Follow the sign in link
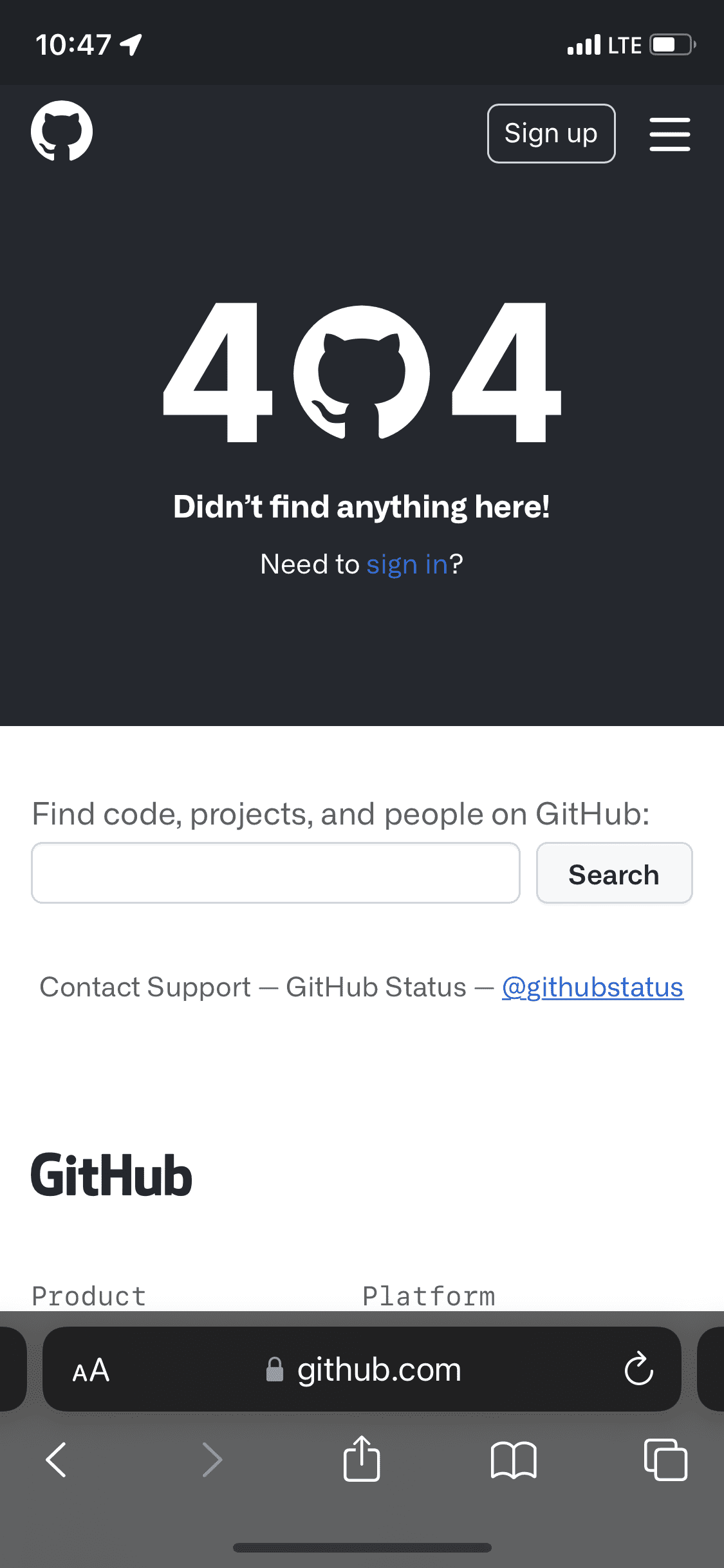The image size is (724, 1568). 407,565
